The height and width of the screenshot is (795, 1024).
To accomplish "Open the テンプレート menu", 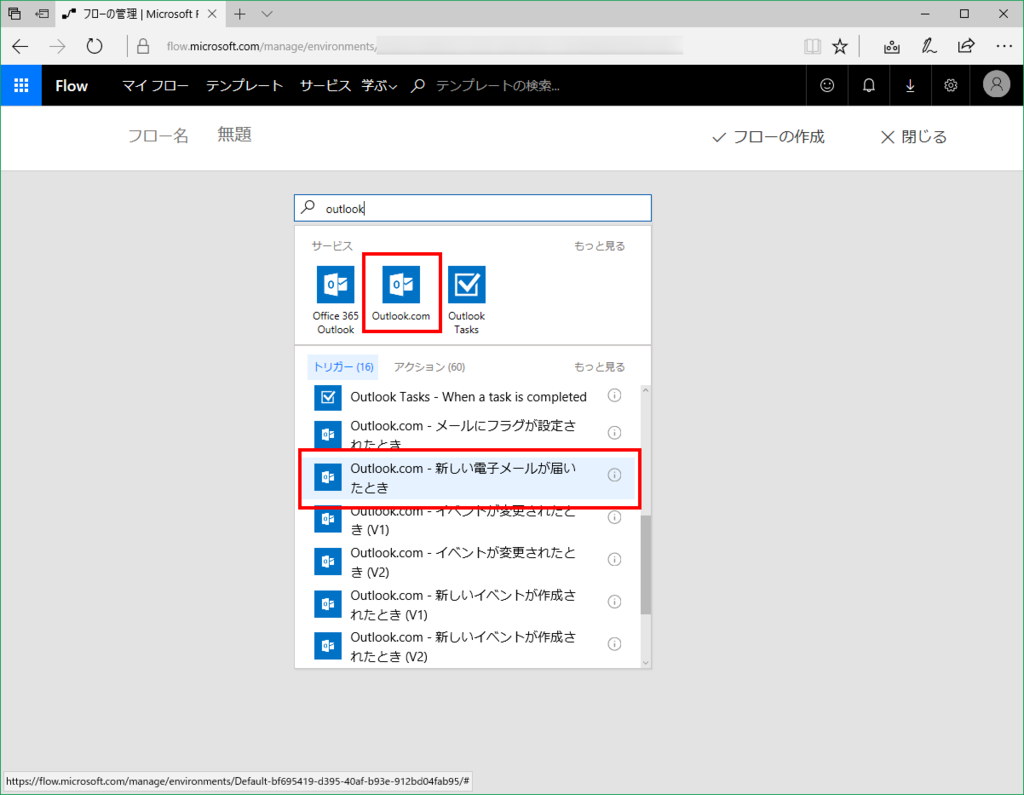I will [244, 86].
